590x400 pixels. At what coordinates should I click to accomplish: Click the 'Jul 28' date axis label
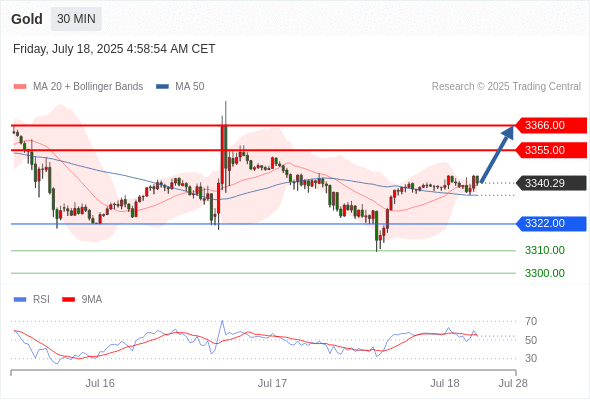point(513,383)
